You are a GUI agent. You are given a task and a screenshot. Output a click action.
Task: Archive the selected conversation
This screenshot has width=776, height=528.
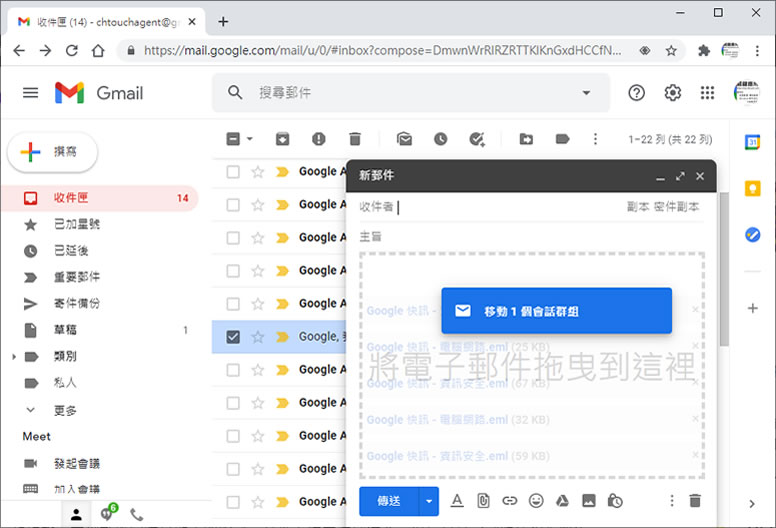[283, 139]
